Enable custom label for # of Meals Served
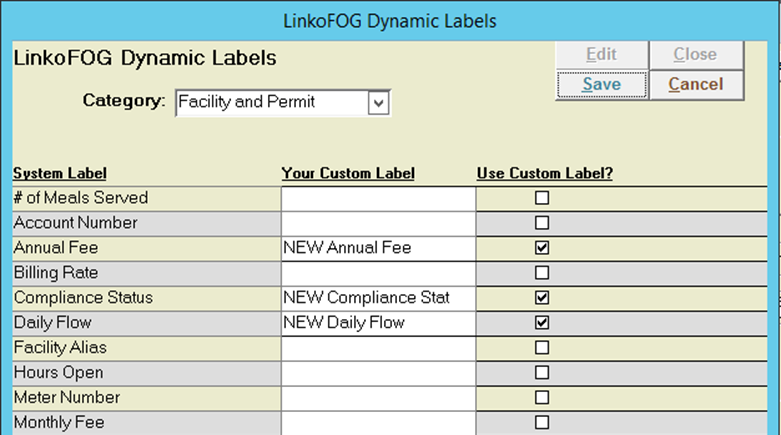Image resolution: width=781 pixels, height=435 pixels. (x=542, y=198)
